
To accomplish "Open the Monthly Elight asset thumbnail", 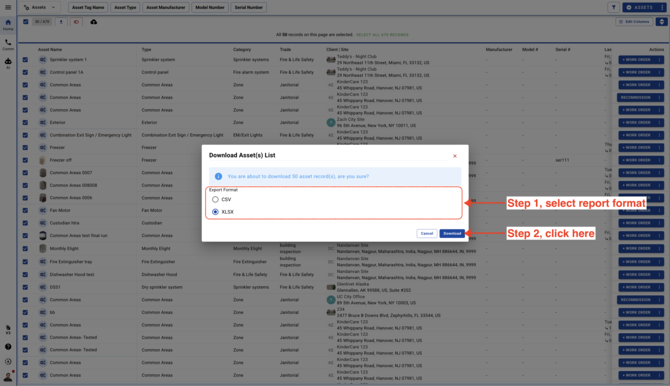I will click(x=42, y=248).
